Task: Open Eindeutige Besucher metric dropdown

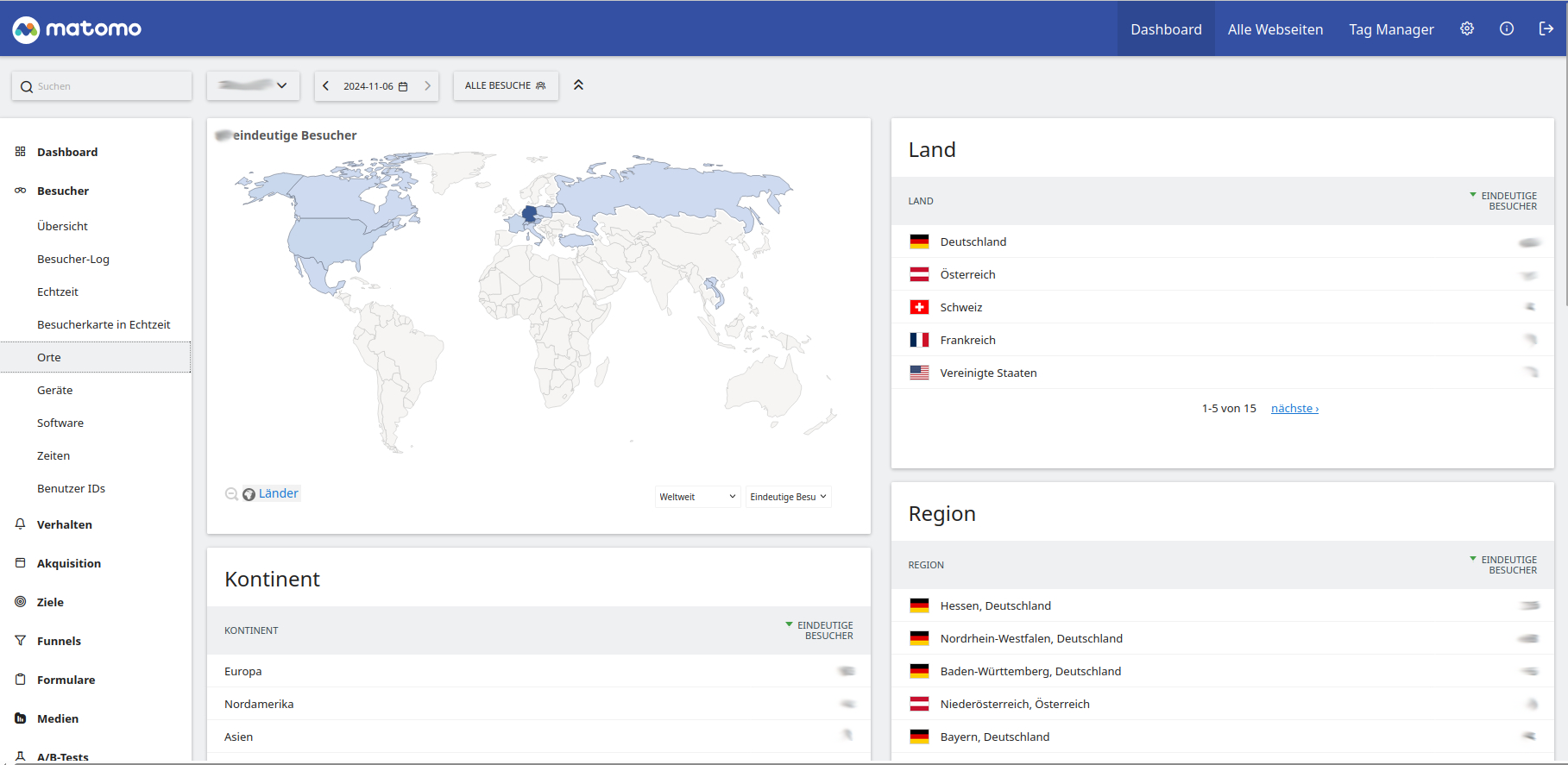Action: coord(788,497)
